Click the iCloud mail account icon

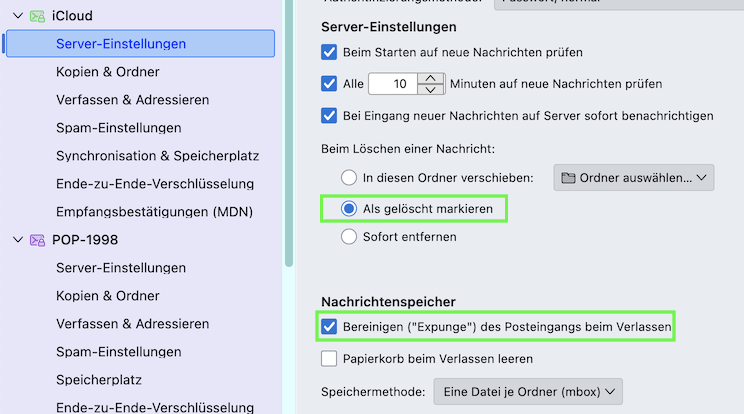[x=37, y=16]
